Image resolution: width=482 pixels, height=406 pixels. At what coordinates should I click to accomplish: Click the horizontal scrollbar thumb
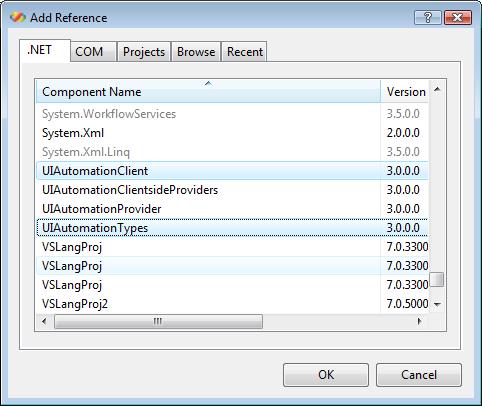(158, 322)
